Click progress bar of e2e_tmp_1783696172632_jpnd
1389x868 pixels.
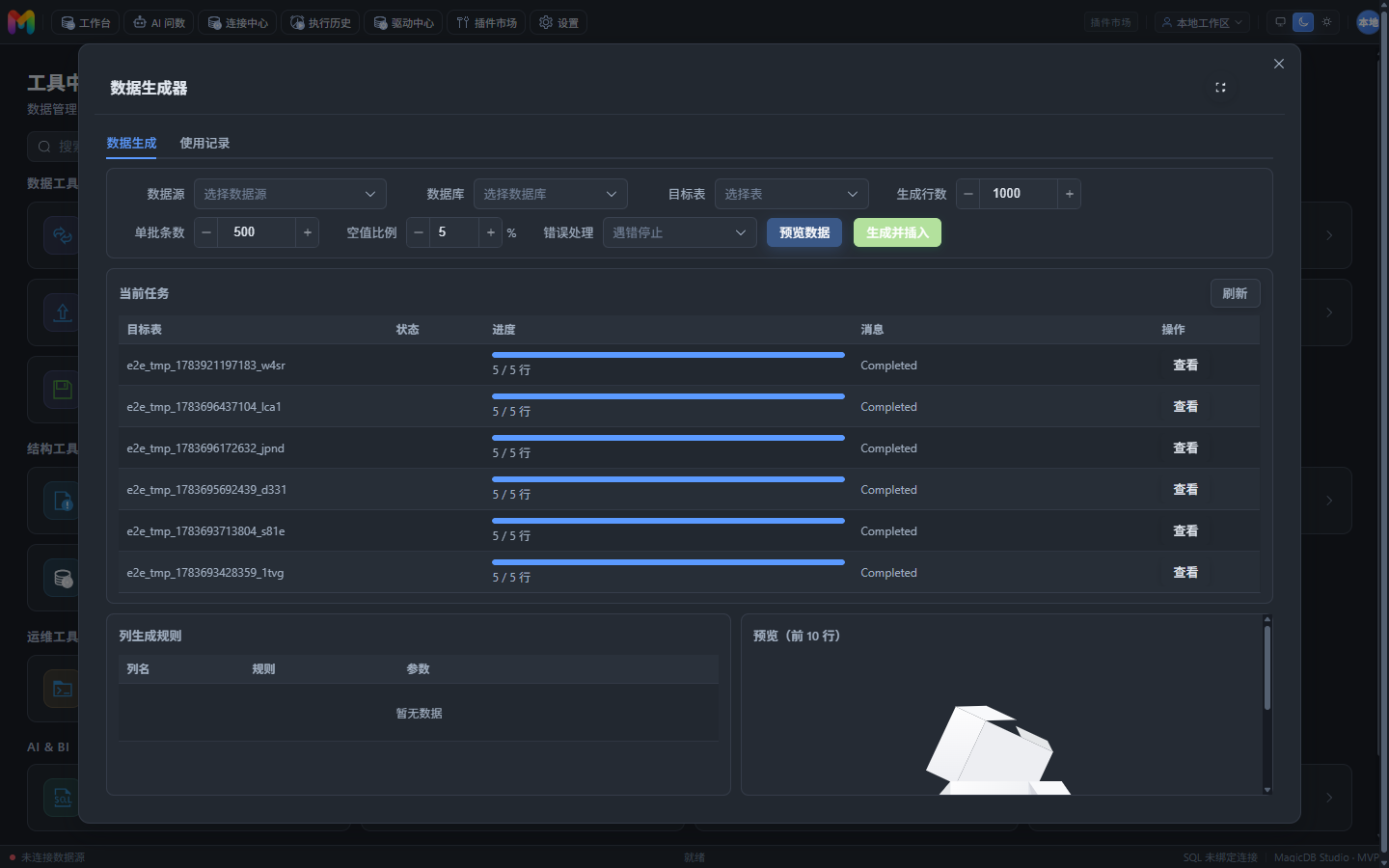tap(668, 438)
